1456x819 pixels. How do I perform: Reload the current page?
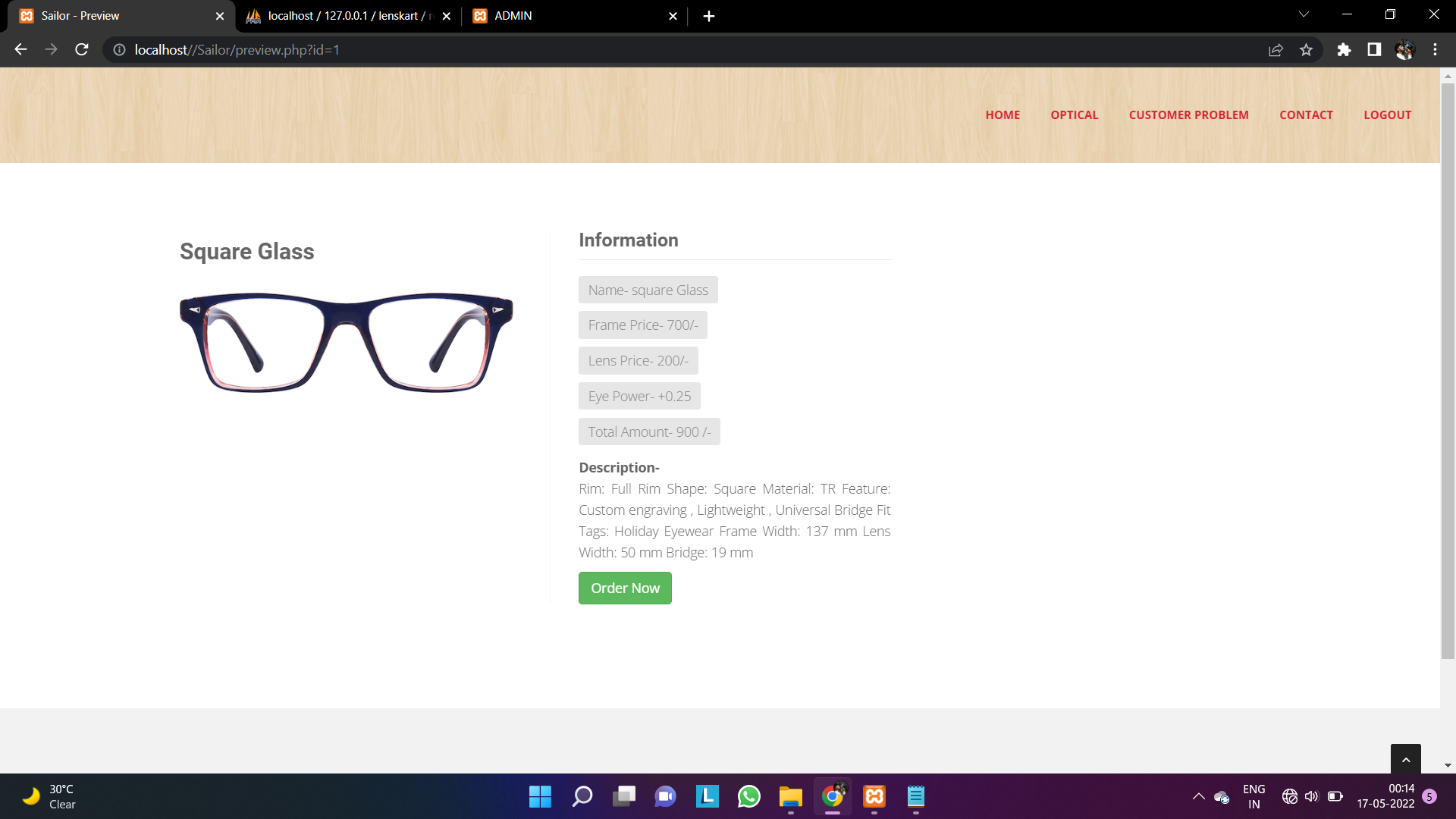click(82, 50)
